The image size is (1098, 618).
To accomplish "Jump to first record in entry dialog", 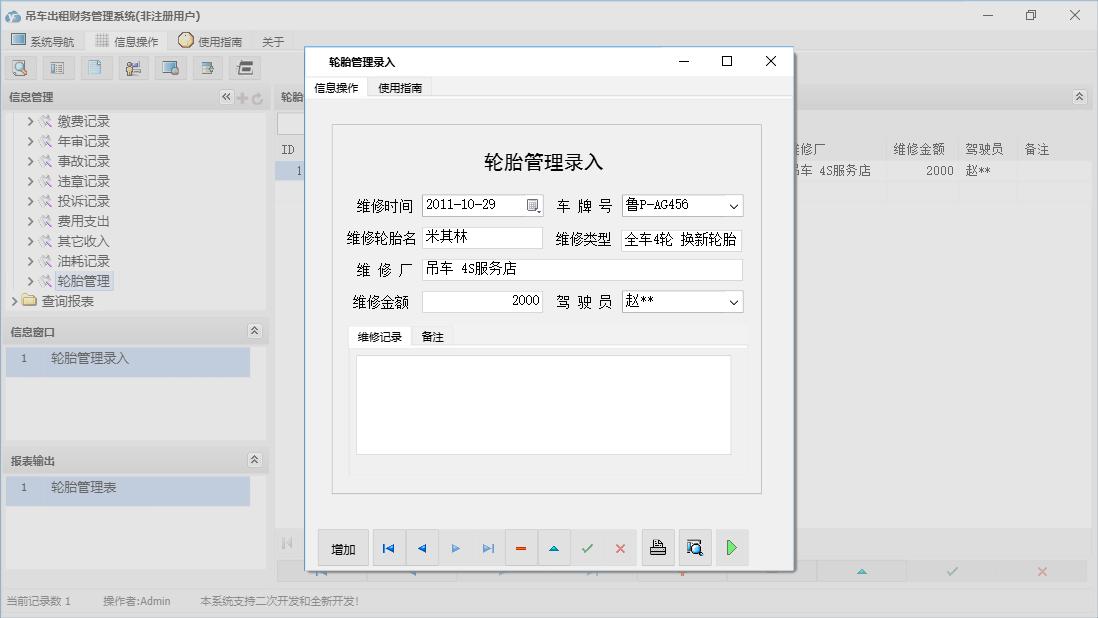I will pyautogui.click(x=389, y=548).
